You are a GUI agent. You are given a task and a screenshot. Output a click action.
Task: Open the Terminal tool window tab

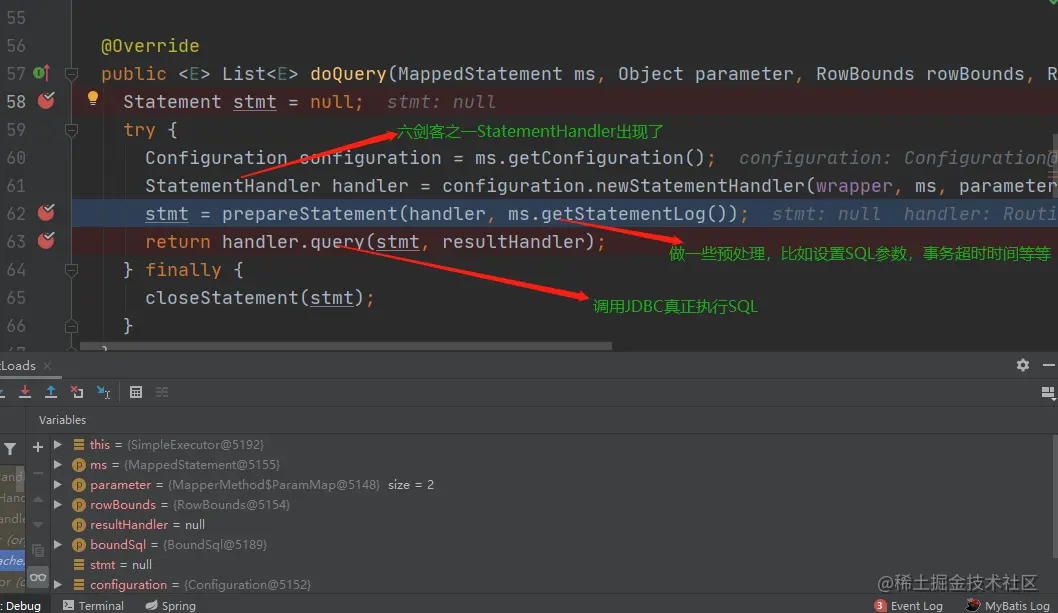click(93, 606)
